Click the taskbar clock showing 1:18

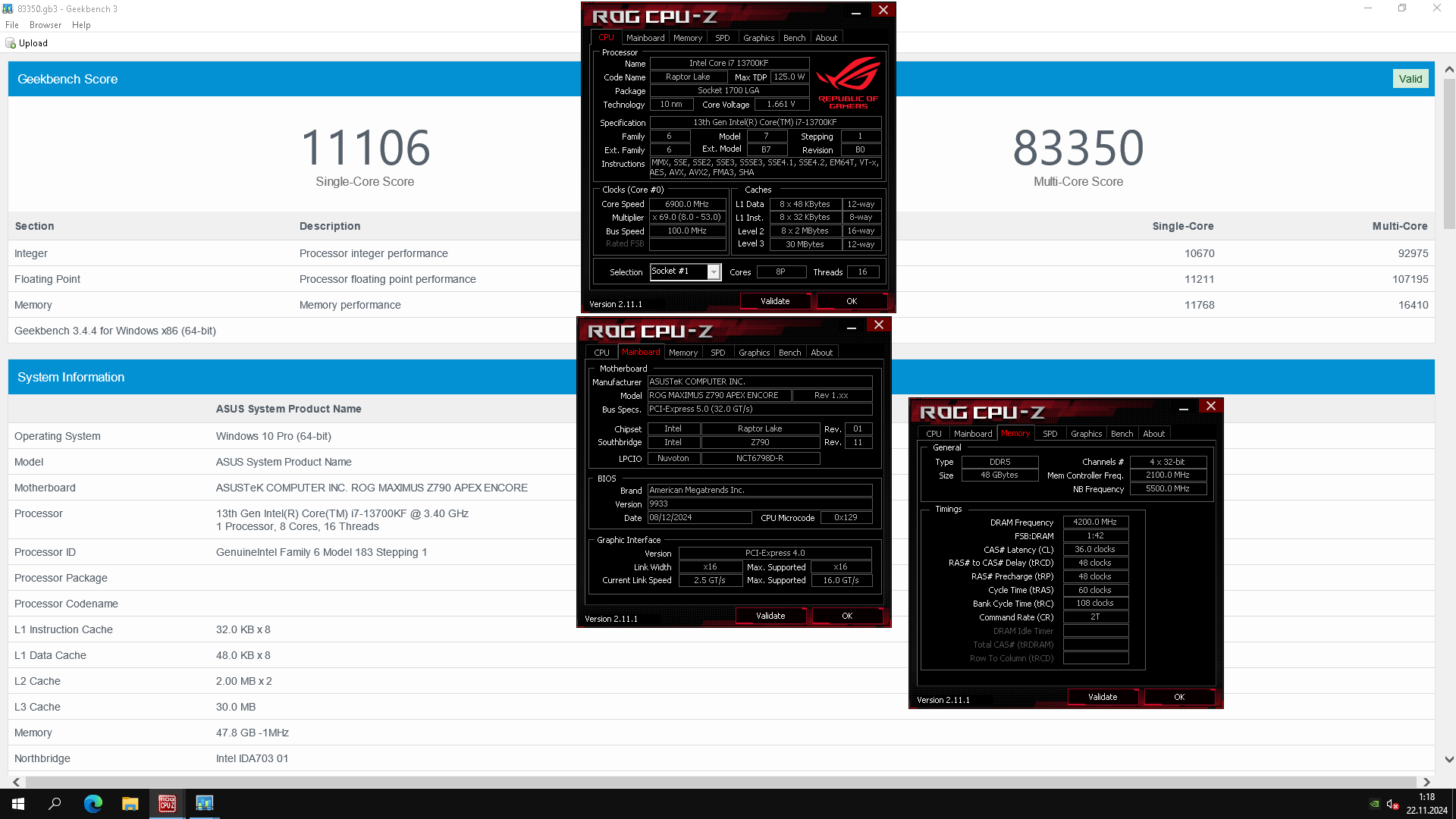coord(1426,797)
